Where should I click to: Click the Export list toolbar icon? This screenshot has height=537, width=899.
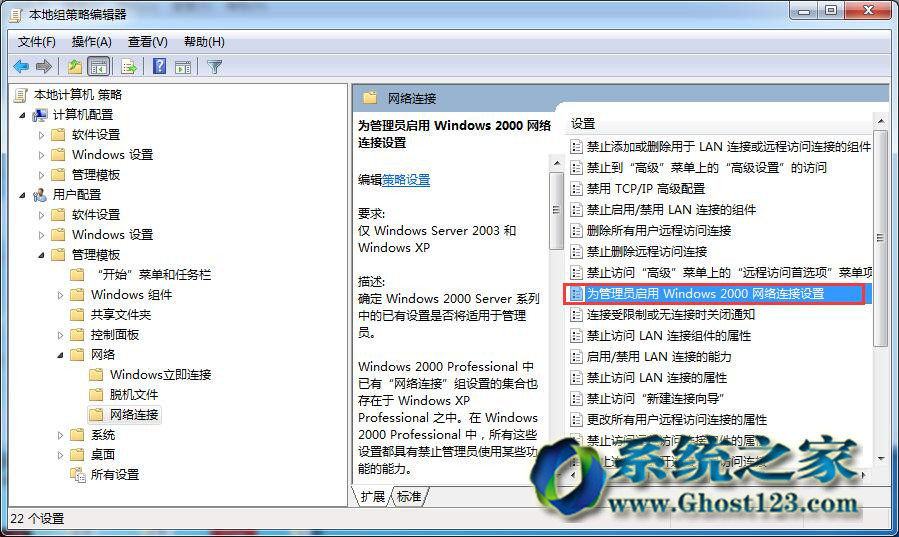pyautogui.click(x=128, y=67)
